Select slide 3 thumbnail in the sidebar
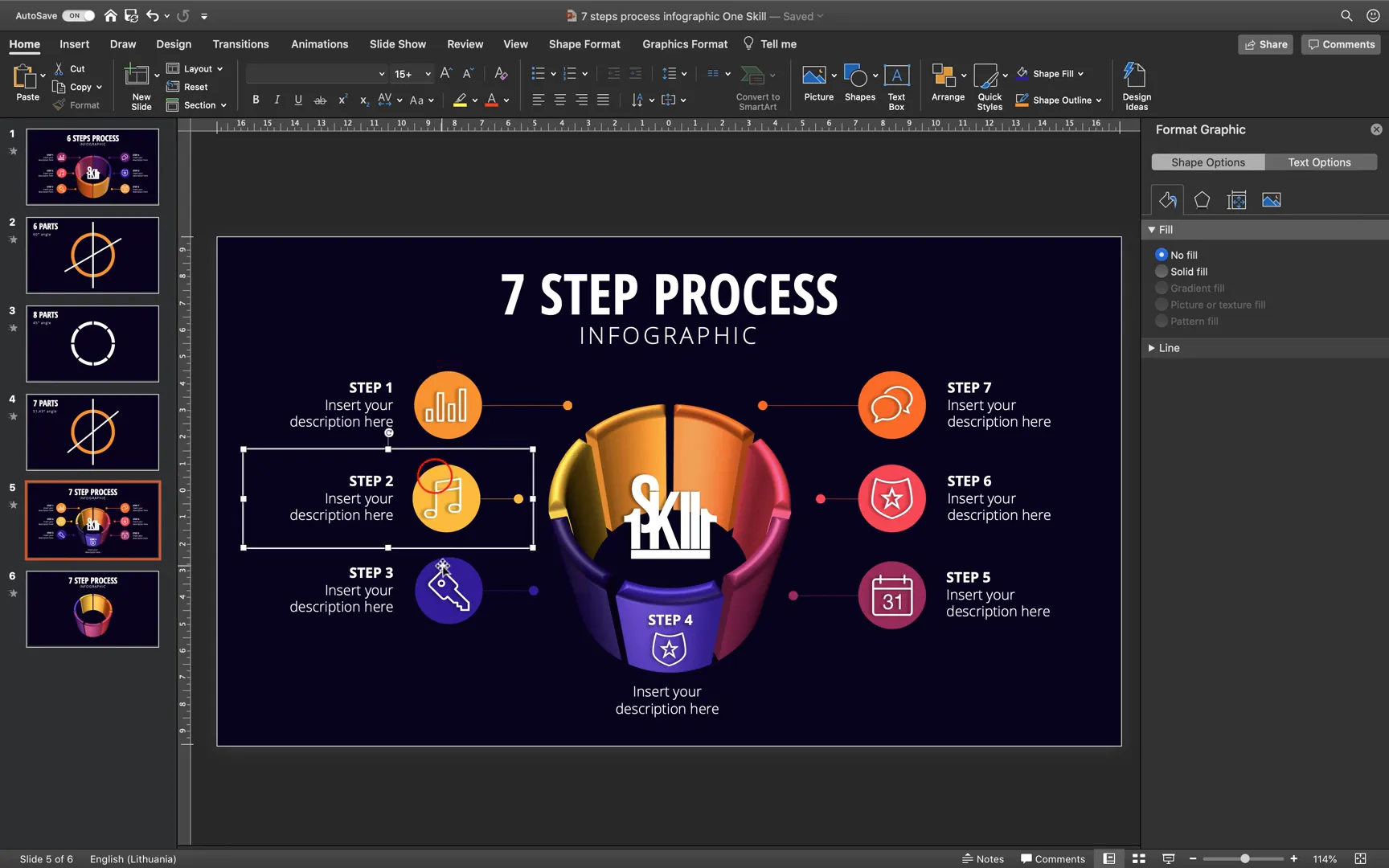The height and width of the screenshot is (868, 1389). pyautogui.click(x=92, y=343)
